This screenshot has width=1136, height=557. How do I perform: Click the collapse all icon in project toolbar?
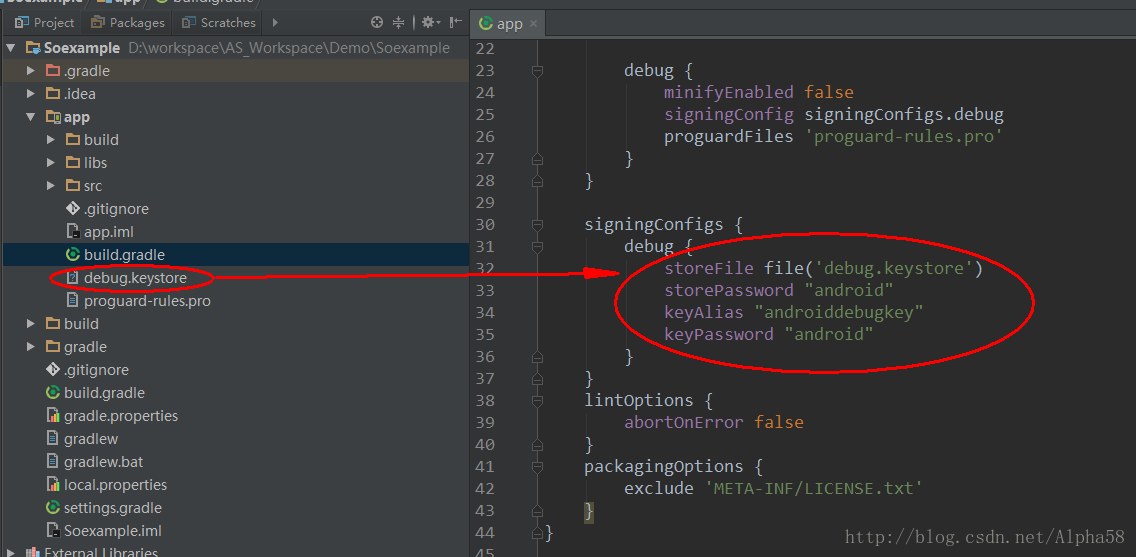point(398,22)
